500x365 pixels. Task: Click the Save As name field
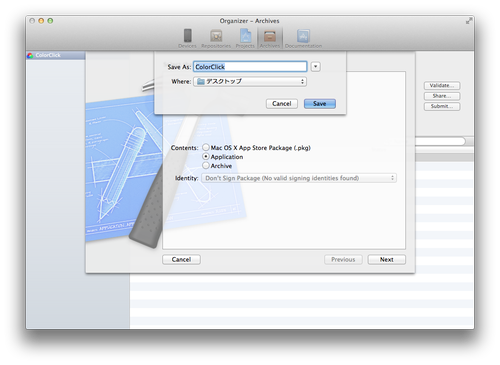click(250, 67)
